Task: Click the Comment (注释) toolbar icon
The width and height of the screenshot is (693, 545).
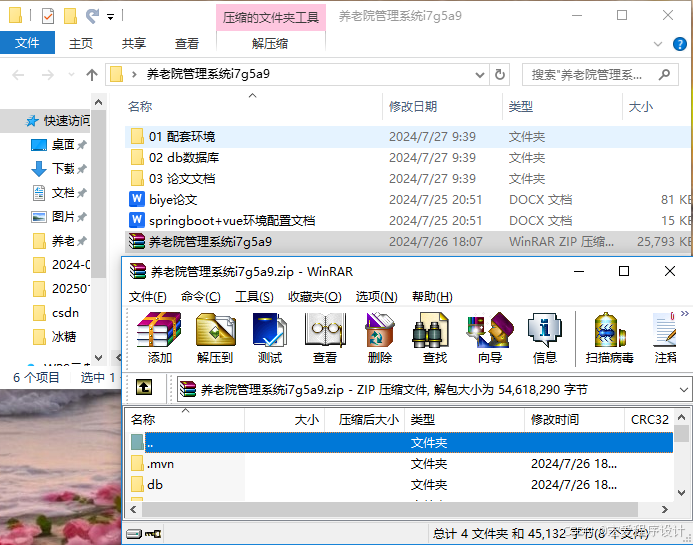Action: (665, 338)
